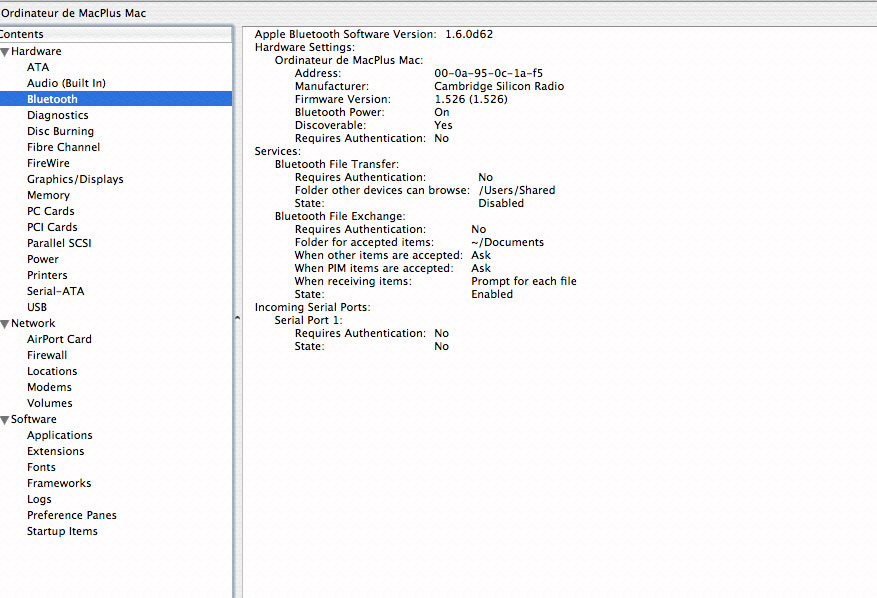Collapse the Software disclosure triangle
Screen dimensions: 877x598
(5, 420)
